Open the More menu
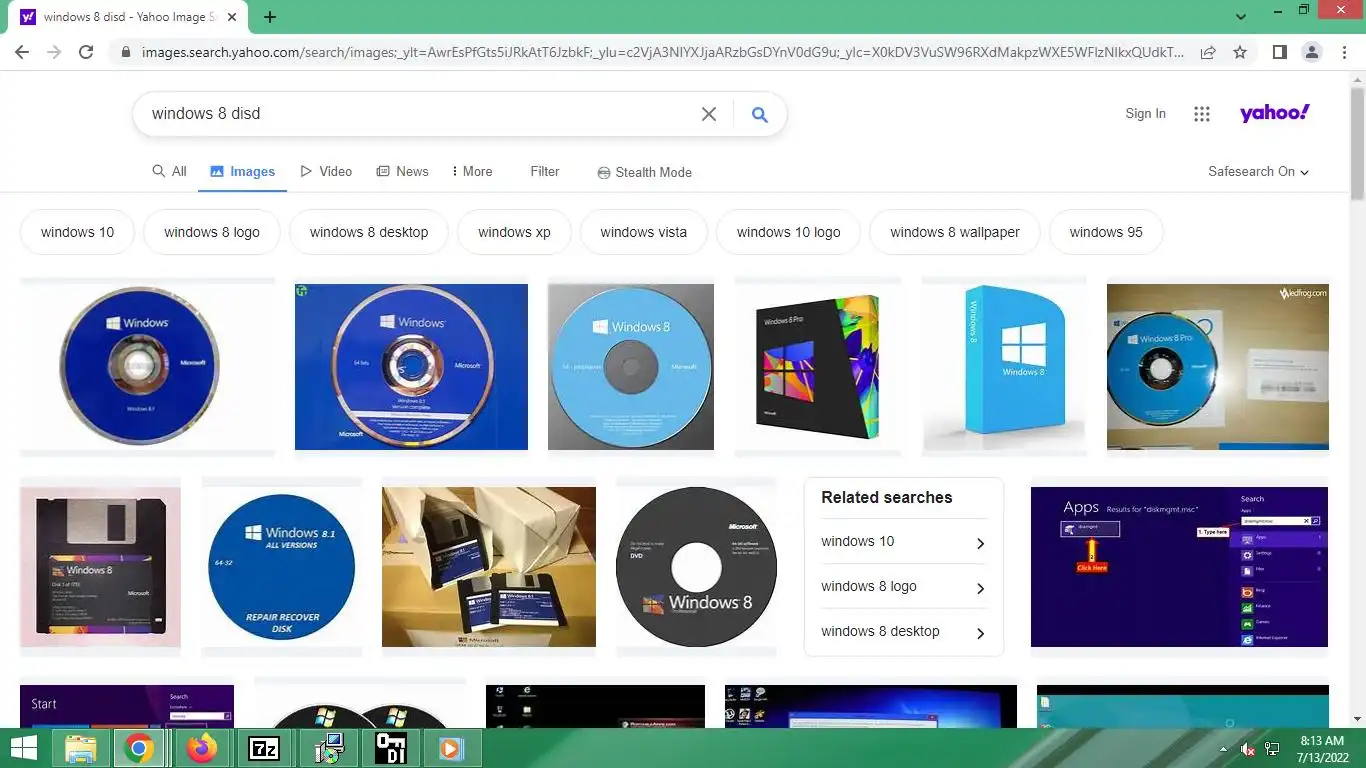The height and width of the screenshot is (768, 1366). click(x=472, y=171)
